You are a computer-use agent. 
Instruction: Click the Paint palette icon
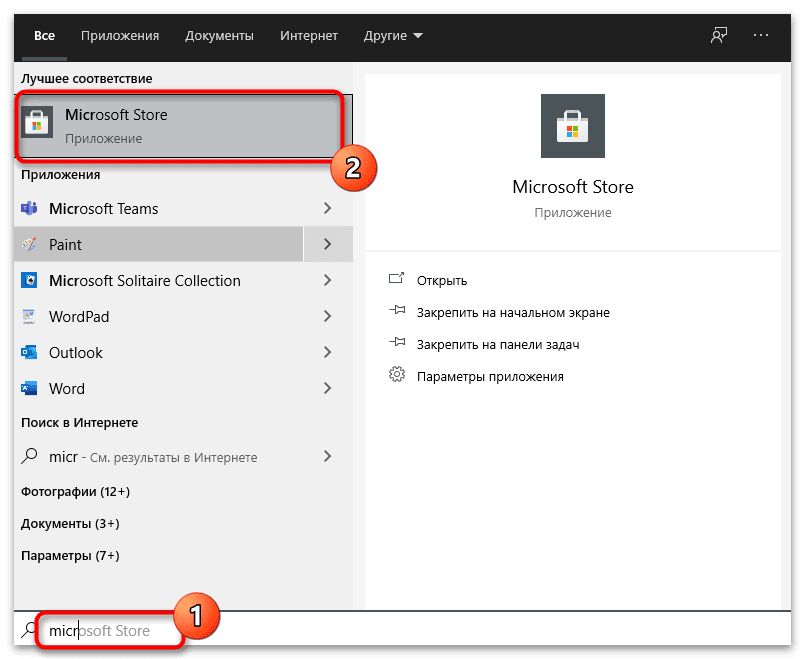tap(29, 244)
